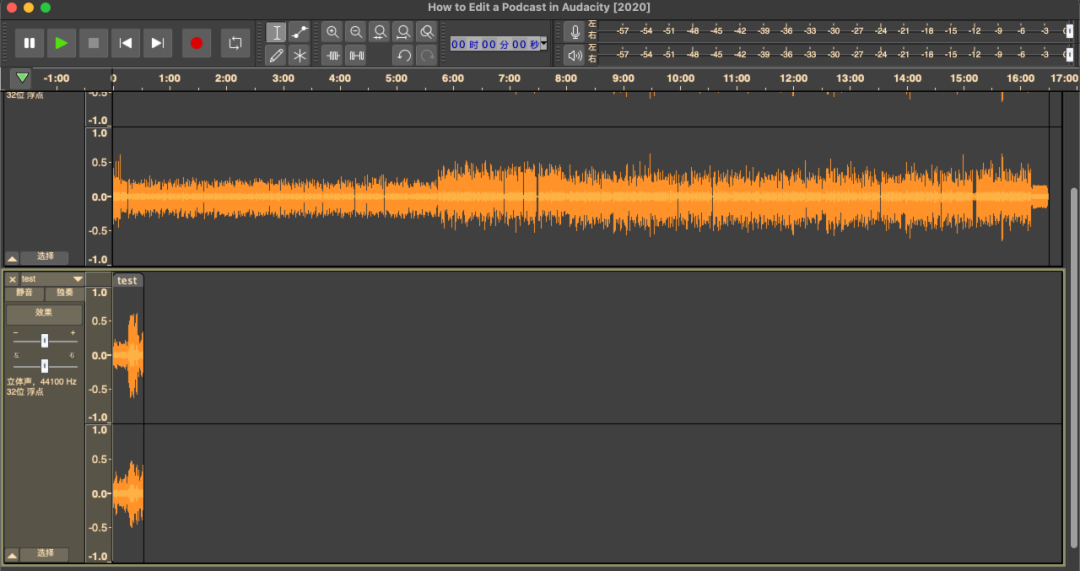Click the Trim audio outside selection icon
The height and width of the screenshot is (571, 1080).
pos(332,56)
